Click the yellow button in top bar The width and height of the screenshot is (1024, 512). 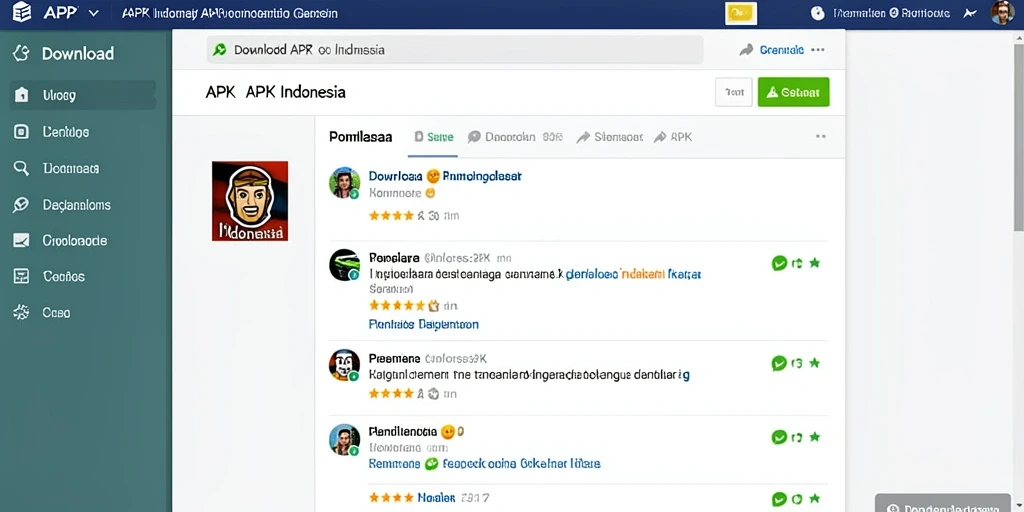pyautogui.click(x=741, y=13)
